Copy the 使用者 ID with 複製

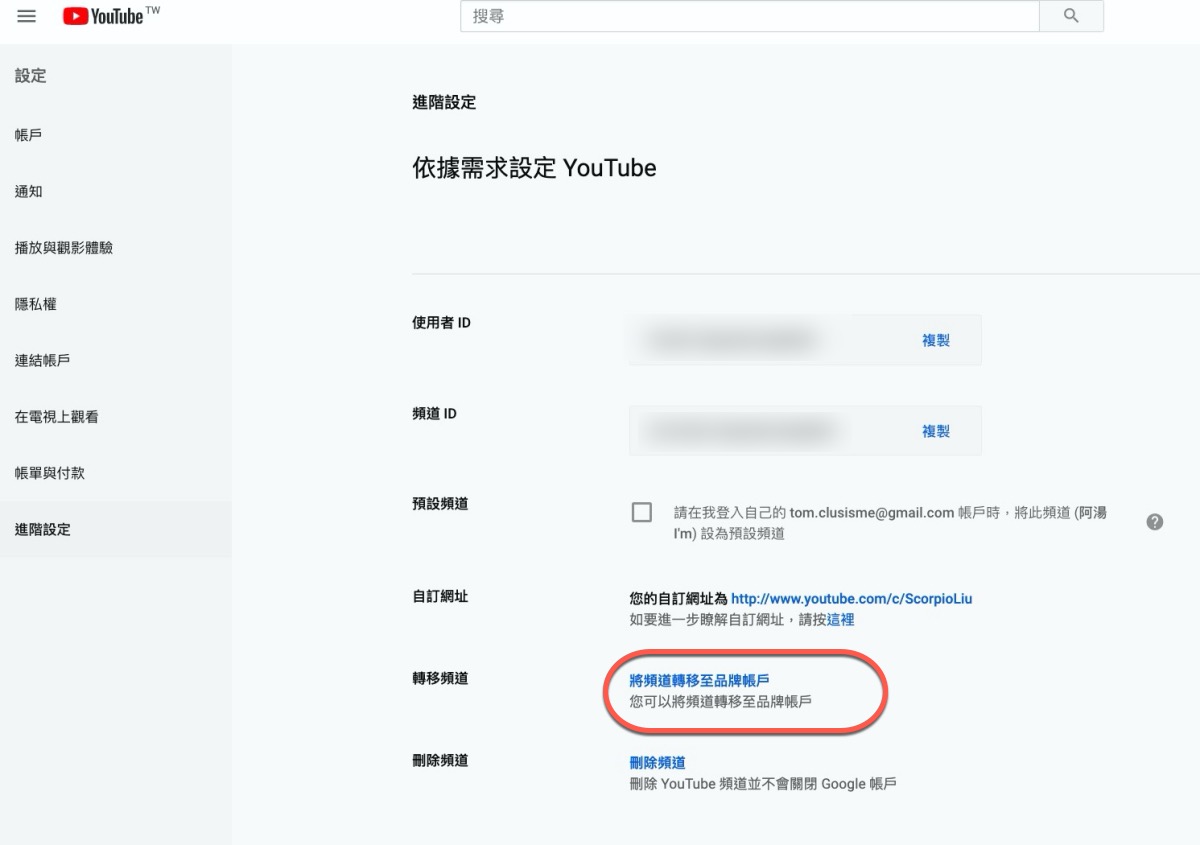(936, 340)
